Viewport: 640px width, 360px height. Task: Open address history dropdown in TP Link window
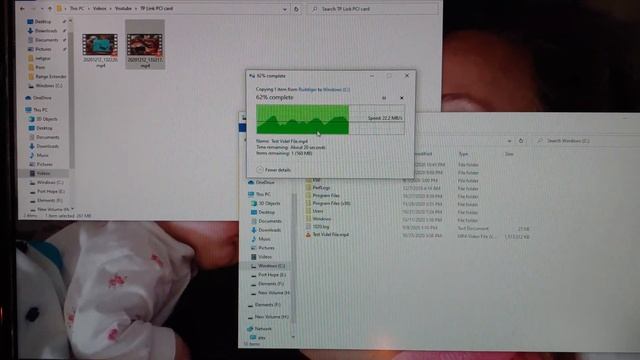coord(284,9)
